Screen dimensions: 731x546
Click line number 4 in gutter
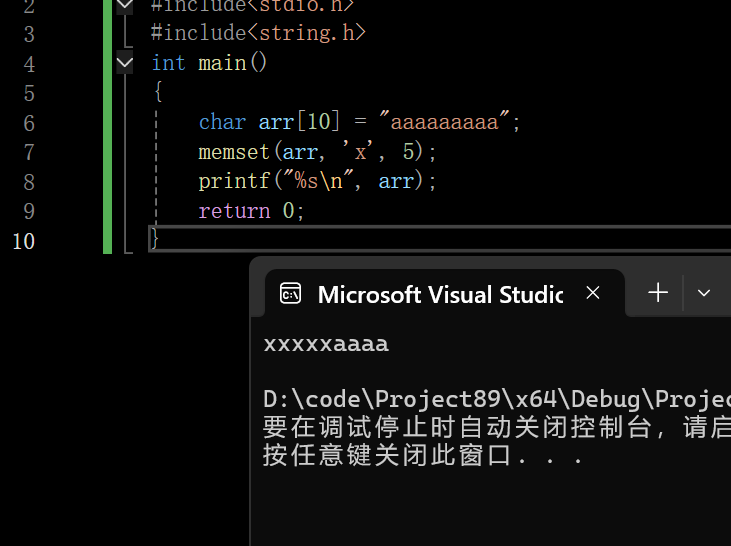click(x=29, y=64)
